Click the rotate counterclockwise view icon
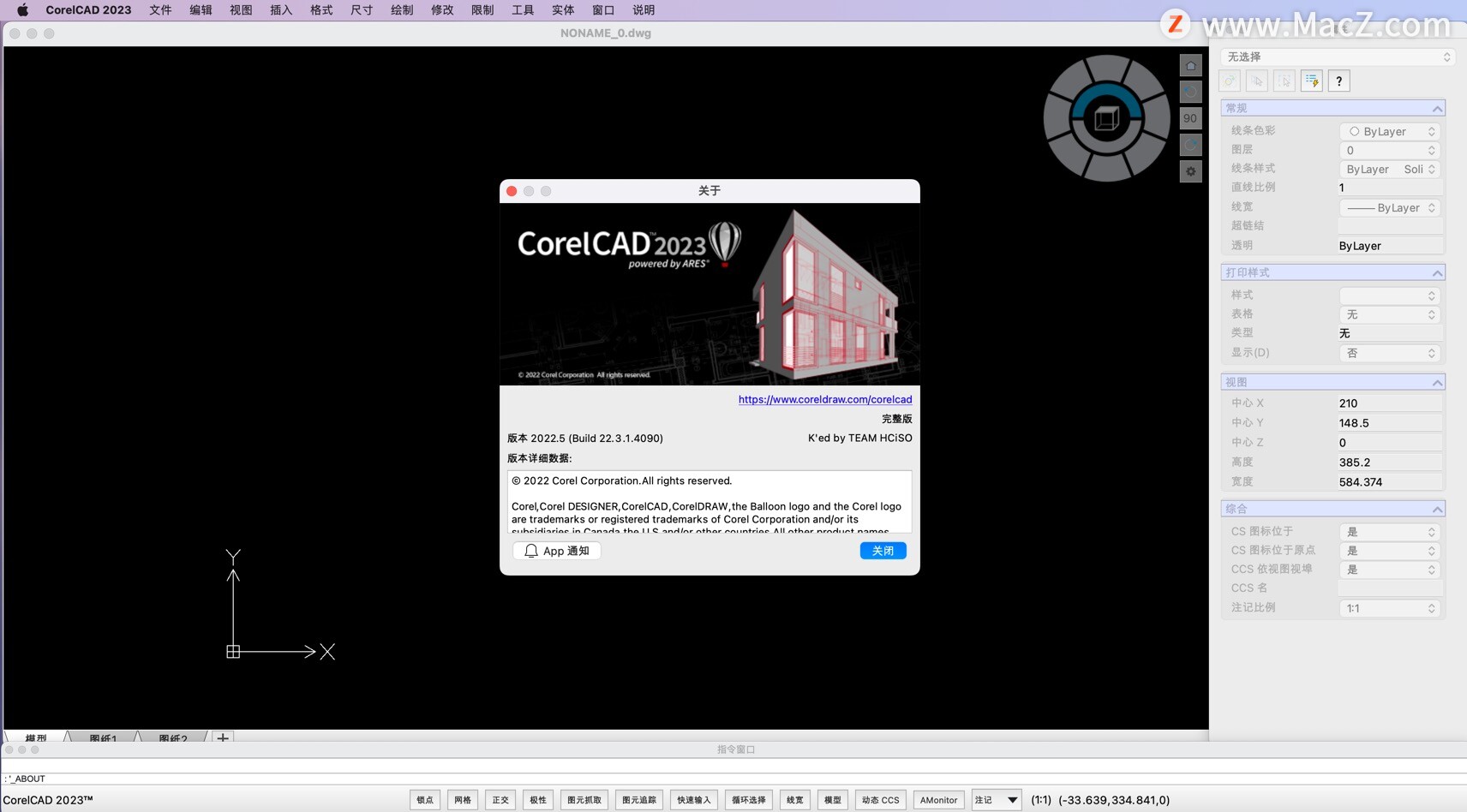This screenshot has width=1467, height=812. (x=1190, y=92)
